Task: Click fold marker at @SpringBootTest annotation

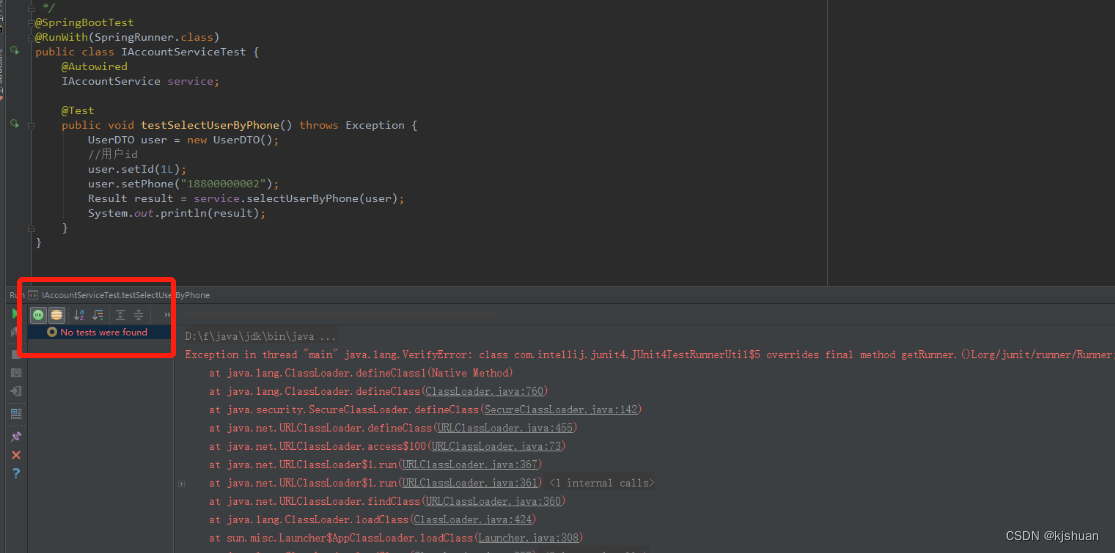Action: pos(31,23)
